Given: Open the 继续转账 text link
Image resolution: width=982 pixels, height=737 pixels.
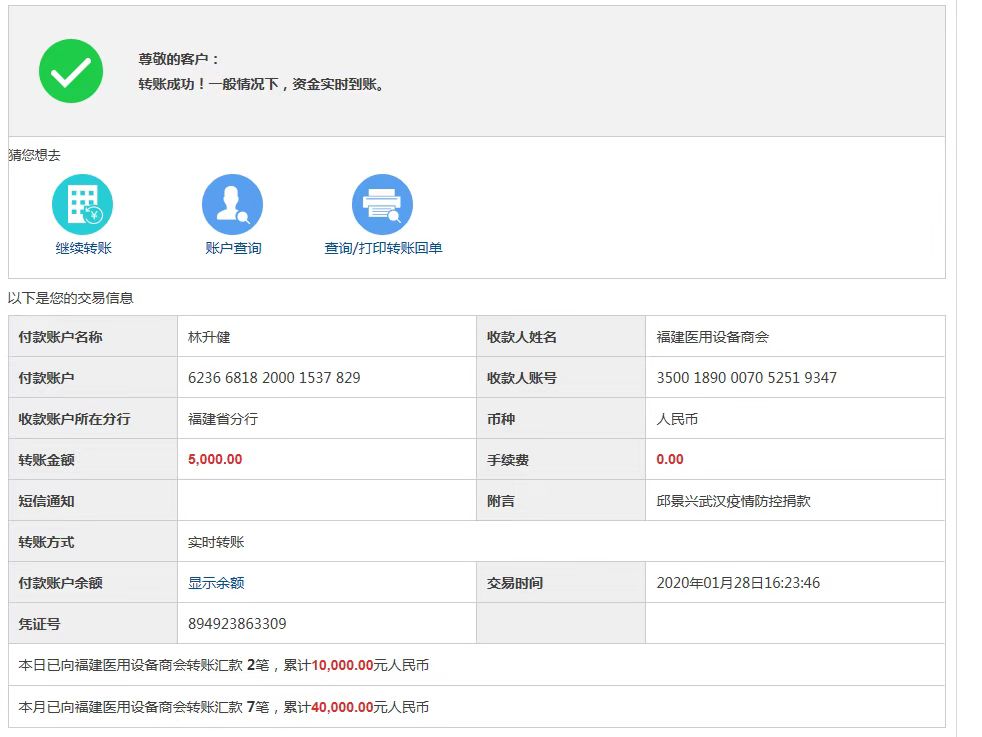Looking at the screenshot, I should pos(84,248).
